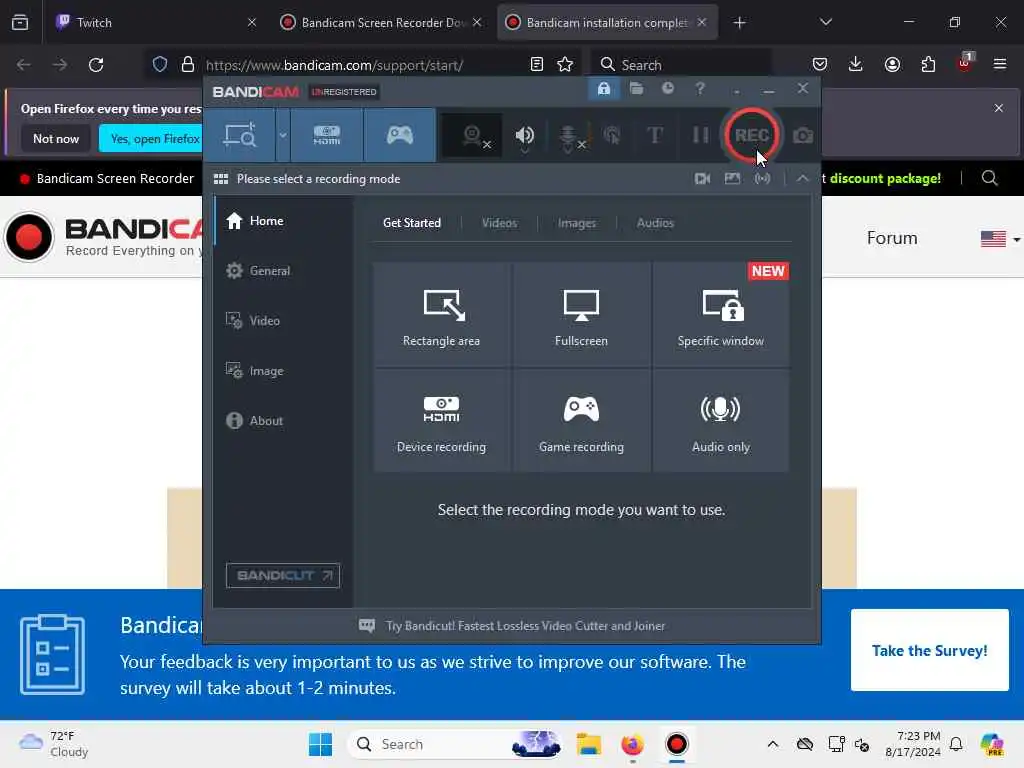
Task: Click the grid icon beside recording mode text
Action: pyautogui.click(x=221, y=179)
